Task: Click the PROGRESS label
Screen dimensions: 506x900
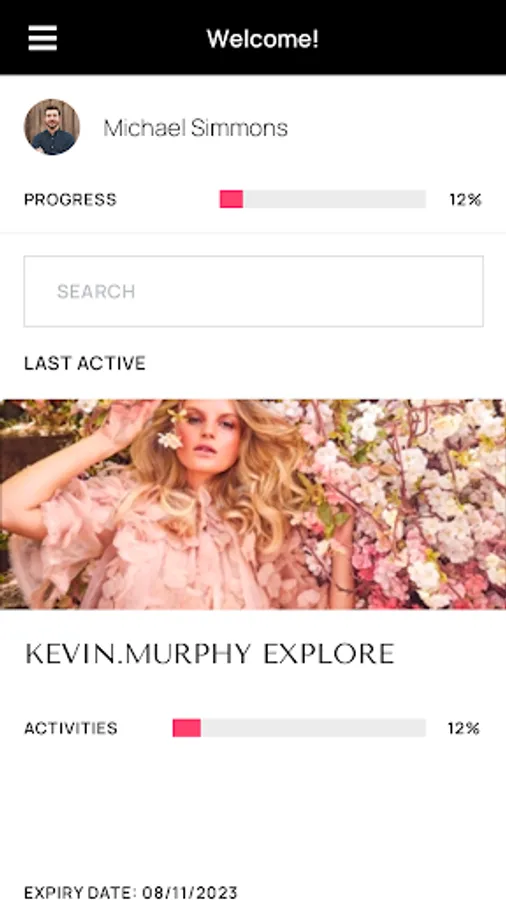Action: tap(70, 200)
